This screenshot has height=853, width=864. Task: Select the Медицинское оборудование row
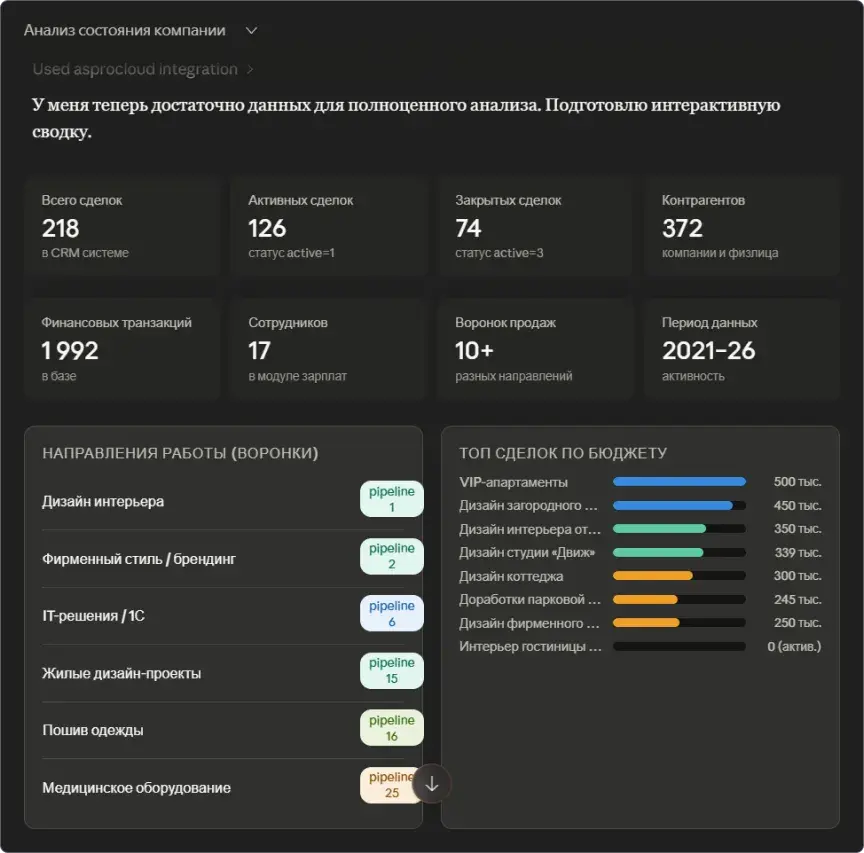[x=223, y=787]
